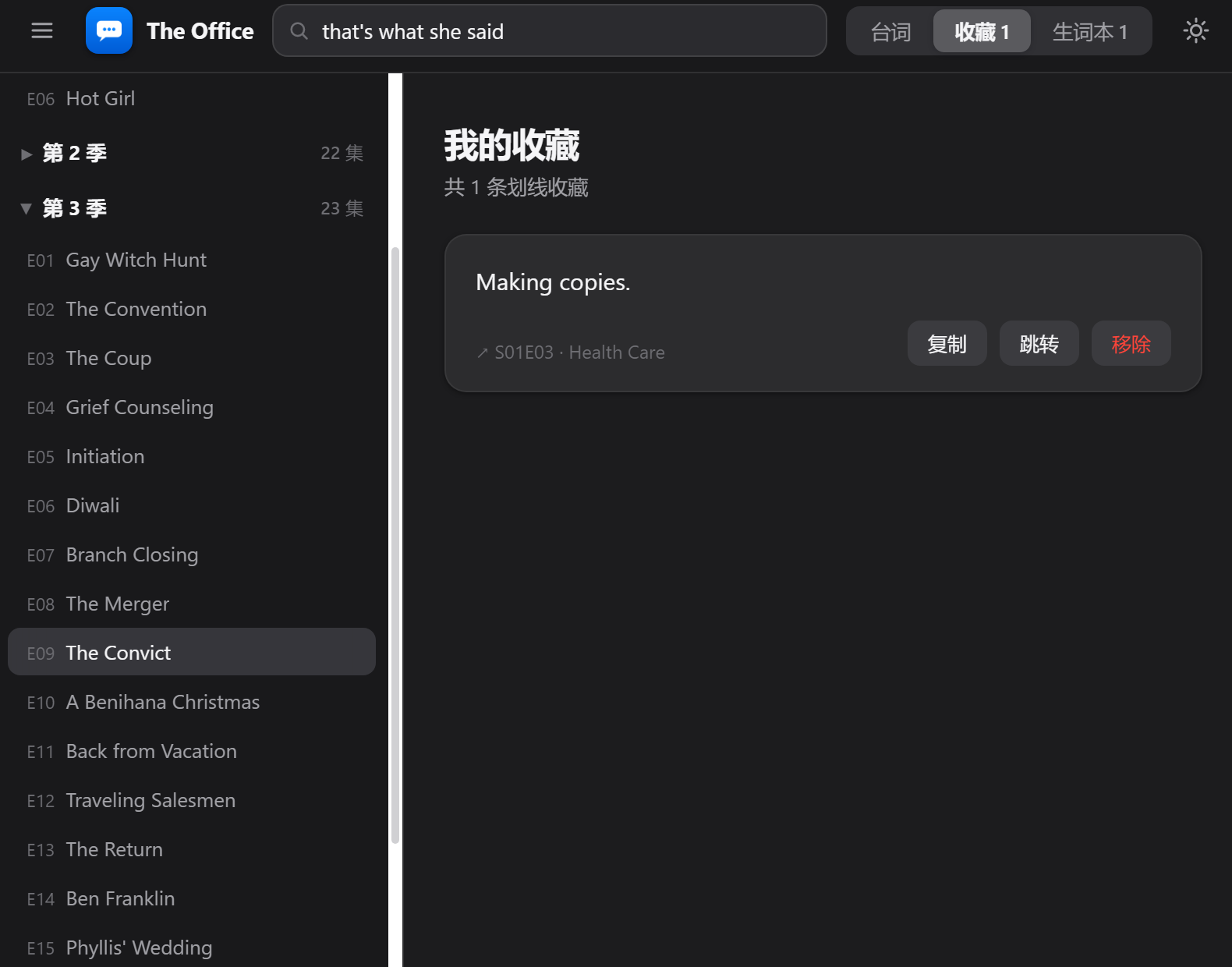Click the 23 集 episode count
This screenshot has width=1232, height=967.
click(x=342, y=208)
